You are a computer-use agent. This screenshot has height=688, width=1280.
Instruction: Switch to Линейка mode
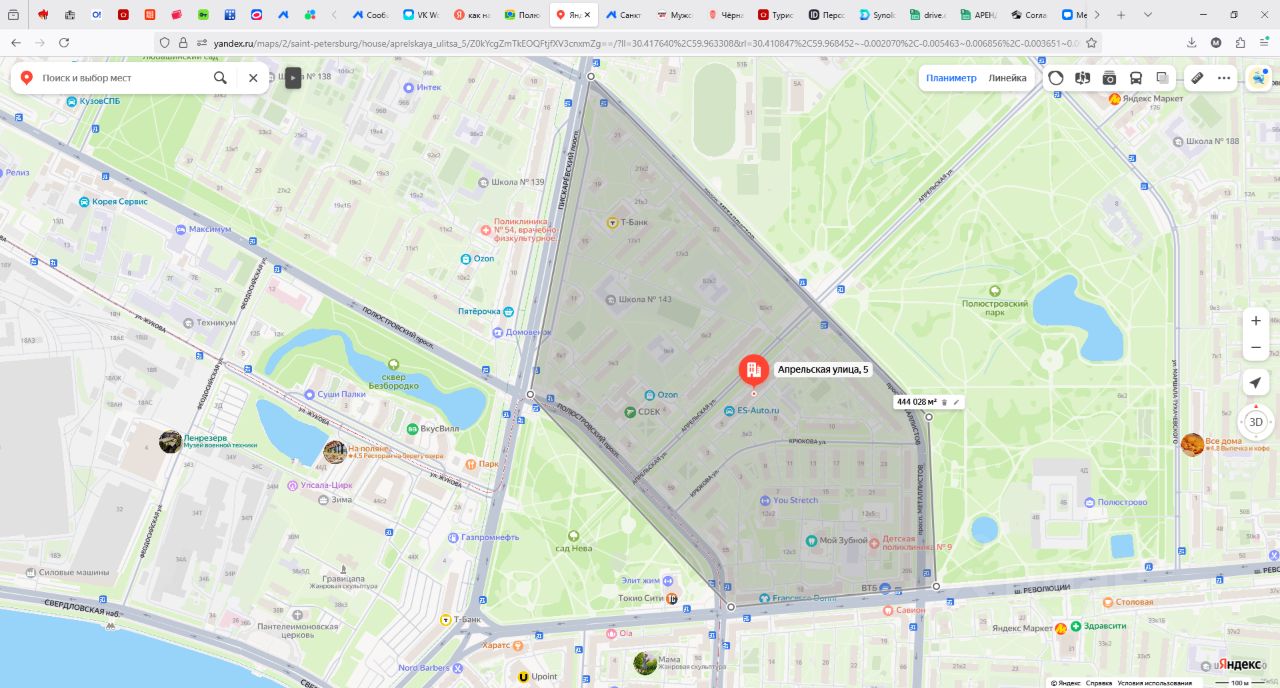coord(1007,78)
